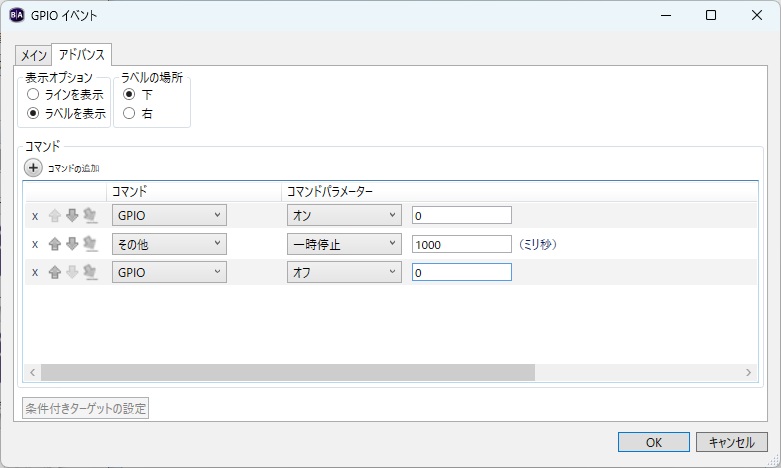Screen dimensions: 781x468
Task: Move the その他 command row up
Action: point(55,244)
